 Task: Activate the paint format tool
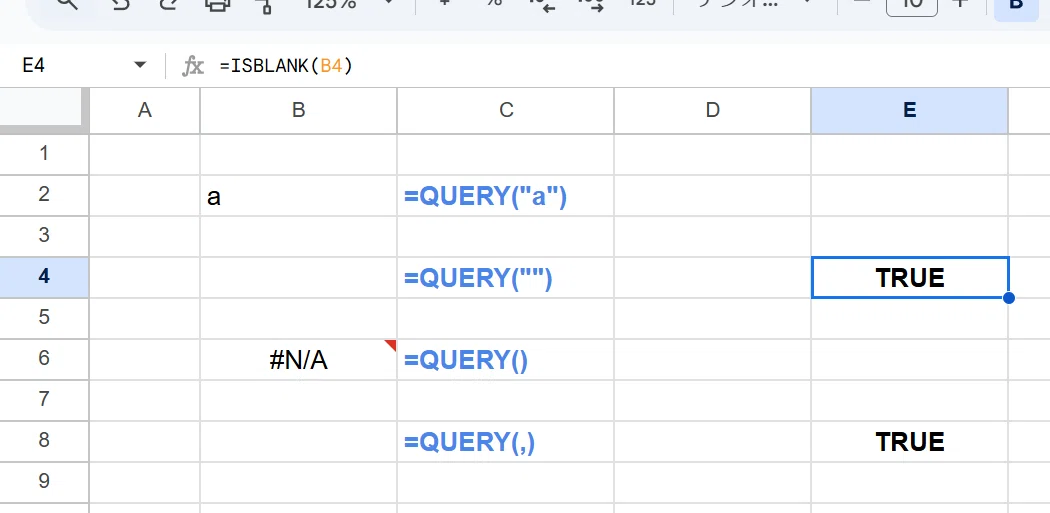coord(266,4)
